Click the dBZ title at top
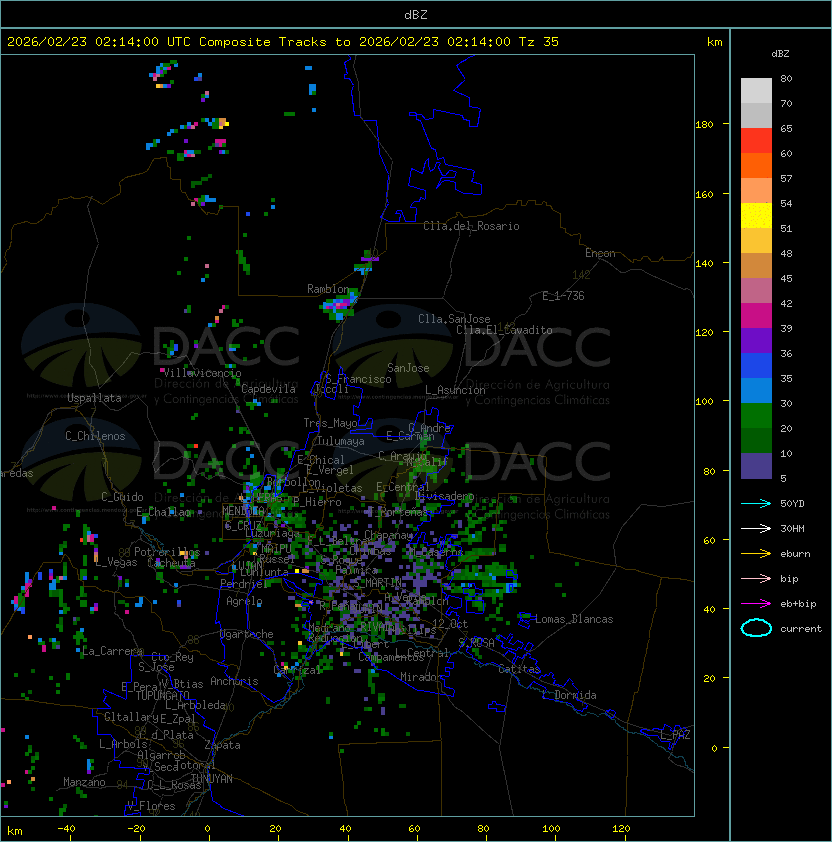This screenshot has width=832, height=842. [x=416, y=14]
